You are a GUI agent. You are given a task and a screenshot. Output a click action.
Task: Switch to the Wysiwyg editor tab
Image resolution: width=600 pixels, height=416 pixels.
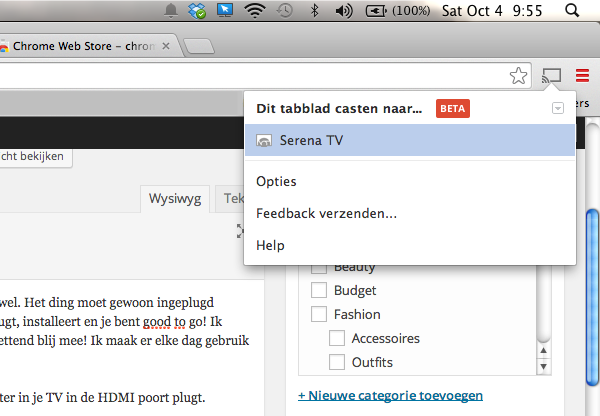(x=175, y=199)
